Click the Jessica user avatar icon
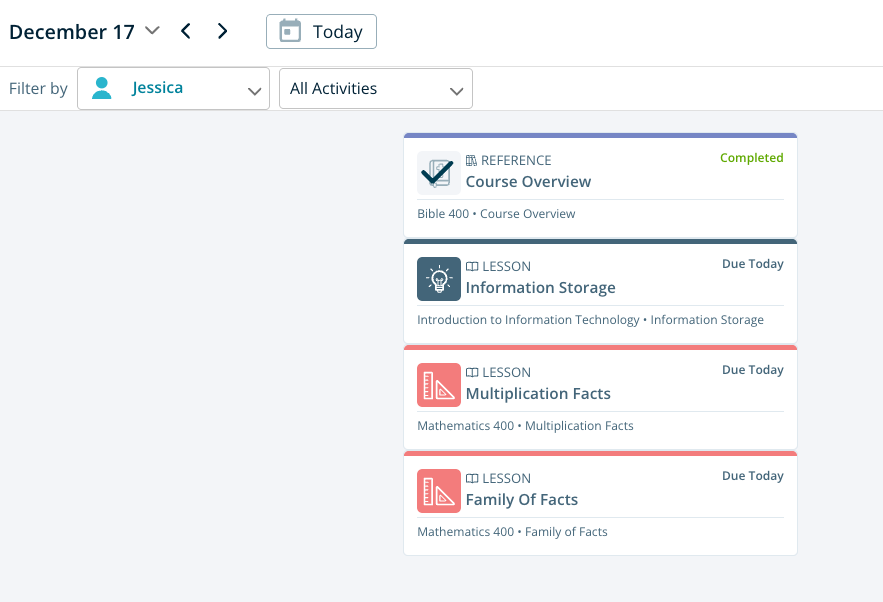The image size is (883, 602). point(101,88)
